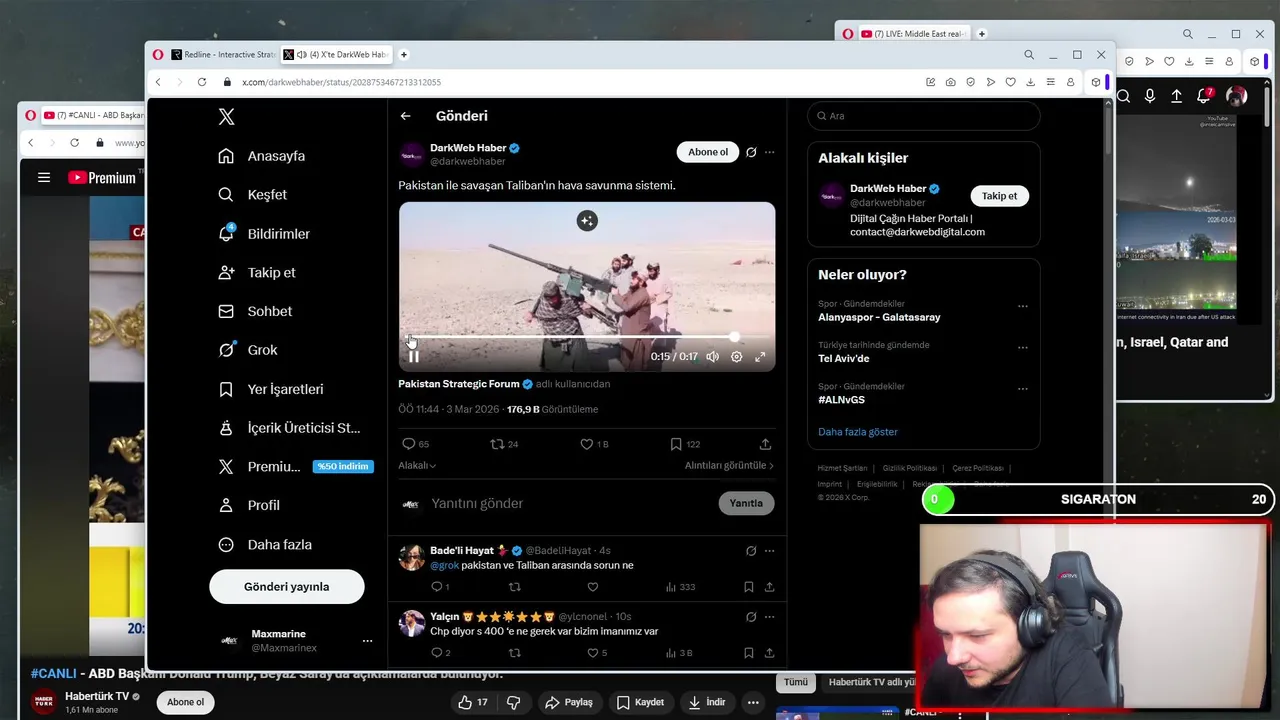
Task: Click Abone ol on DarkWeb Haber post
Action: [x=708, y=152]
